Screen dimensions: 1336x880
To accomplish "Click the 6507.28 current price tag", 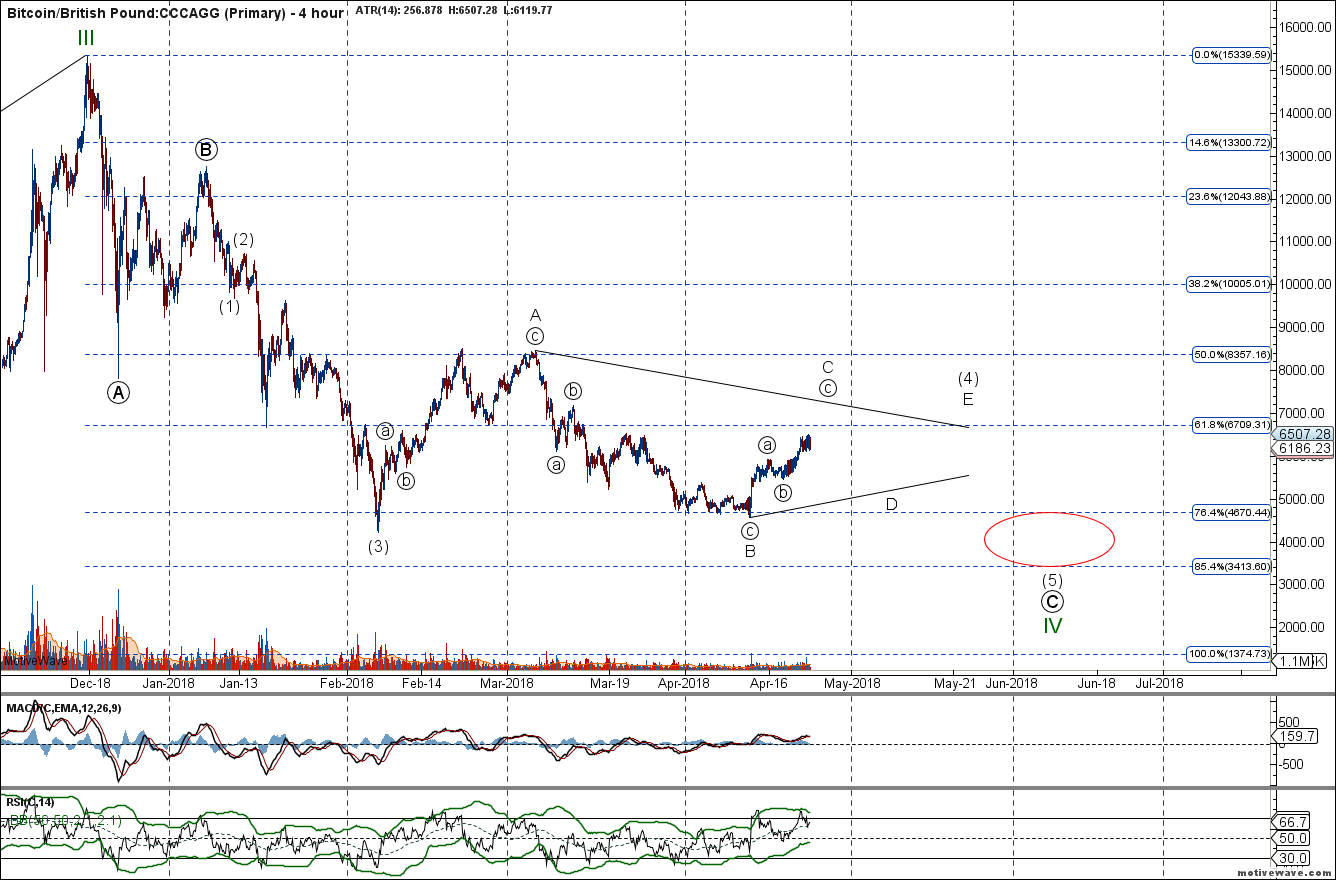I will [1303, 434].
